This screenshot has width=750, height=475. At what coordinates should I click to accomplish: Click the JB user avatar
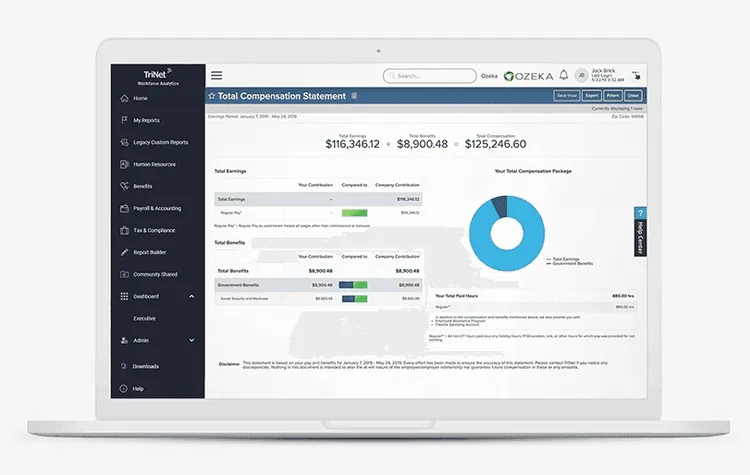coord(580,75)
